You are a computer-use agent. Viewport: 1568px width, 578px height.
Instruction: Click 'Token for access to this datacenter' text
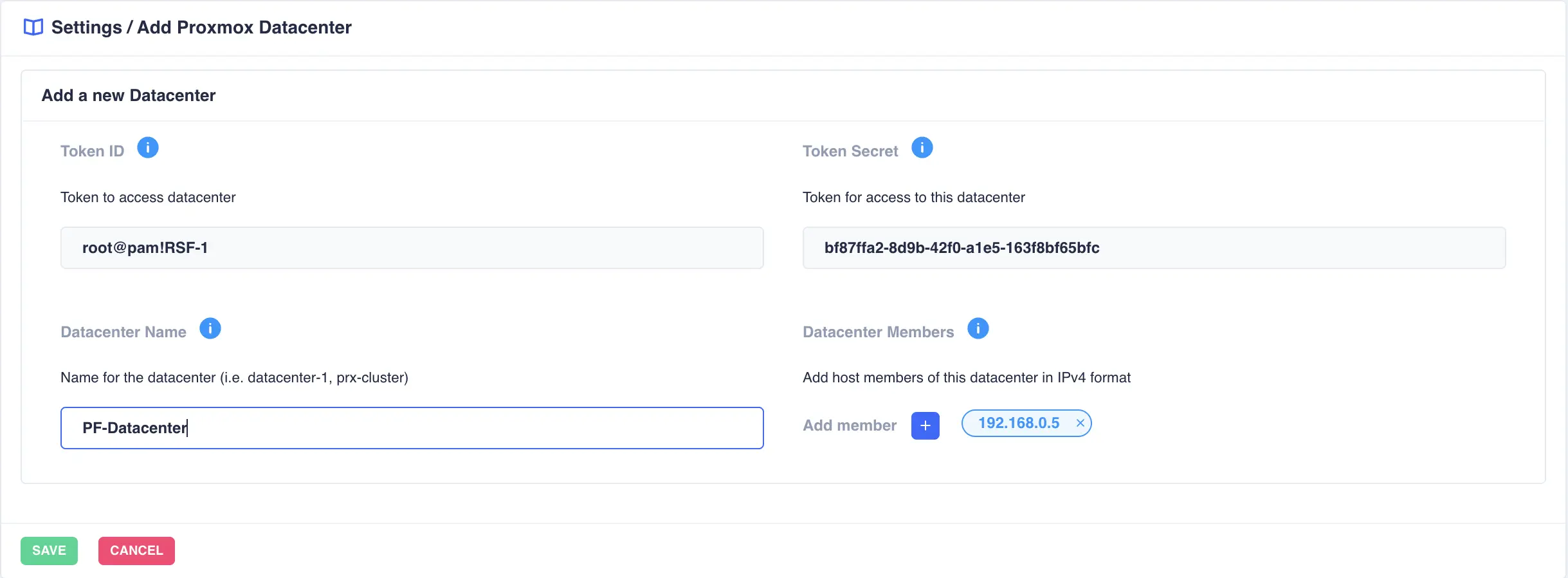click(914, 197)
